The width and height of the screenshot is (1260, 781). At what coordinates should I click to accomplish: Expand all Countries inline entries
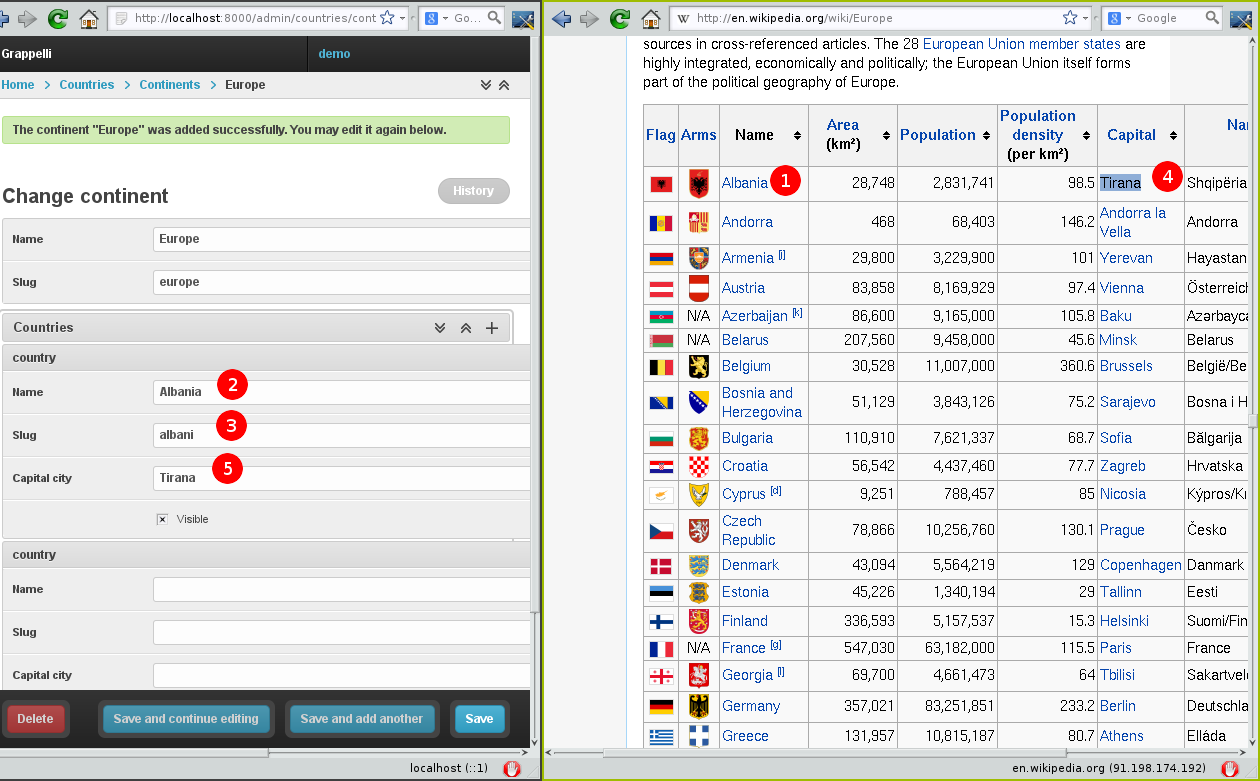(440, 327)
